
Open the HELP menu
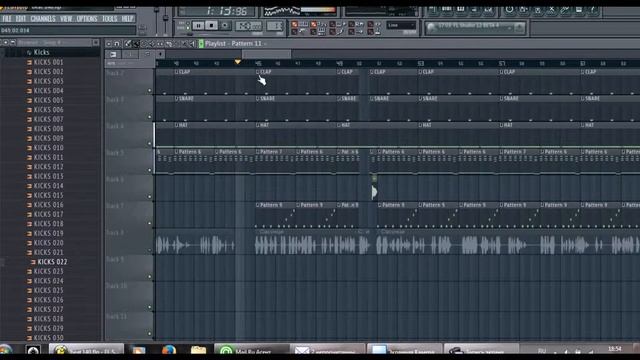(x=127, y=19)
